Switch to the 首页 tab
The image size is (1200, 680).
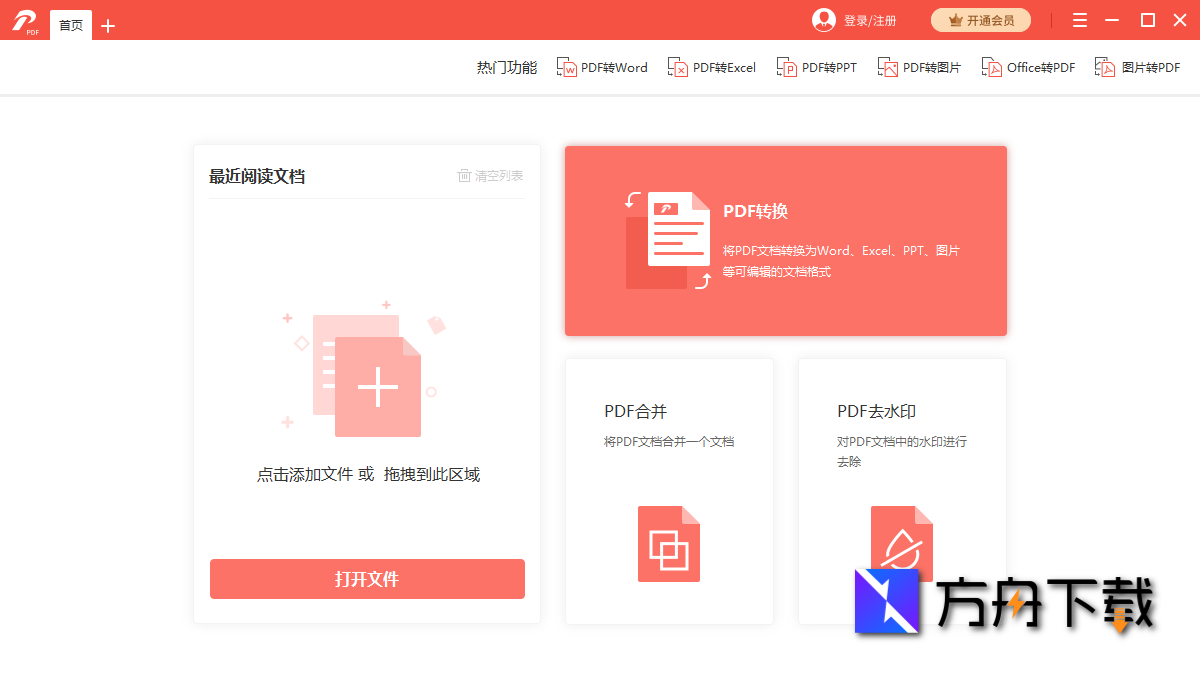[x=70, y=24]
